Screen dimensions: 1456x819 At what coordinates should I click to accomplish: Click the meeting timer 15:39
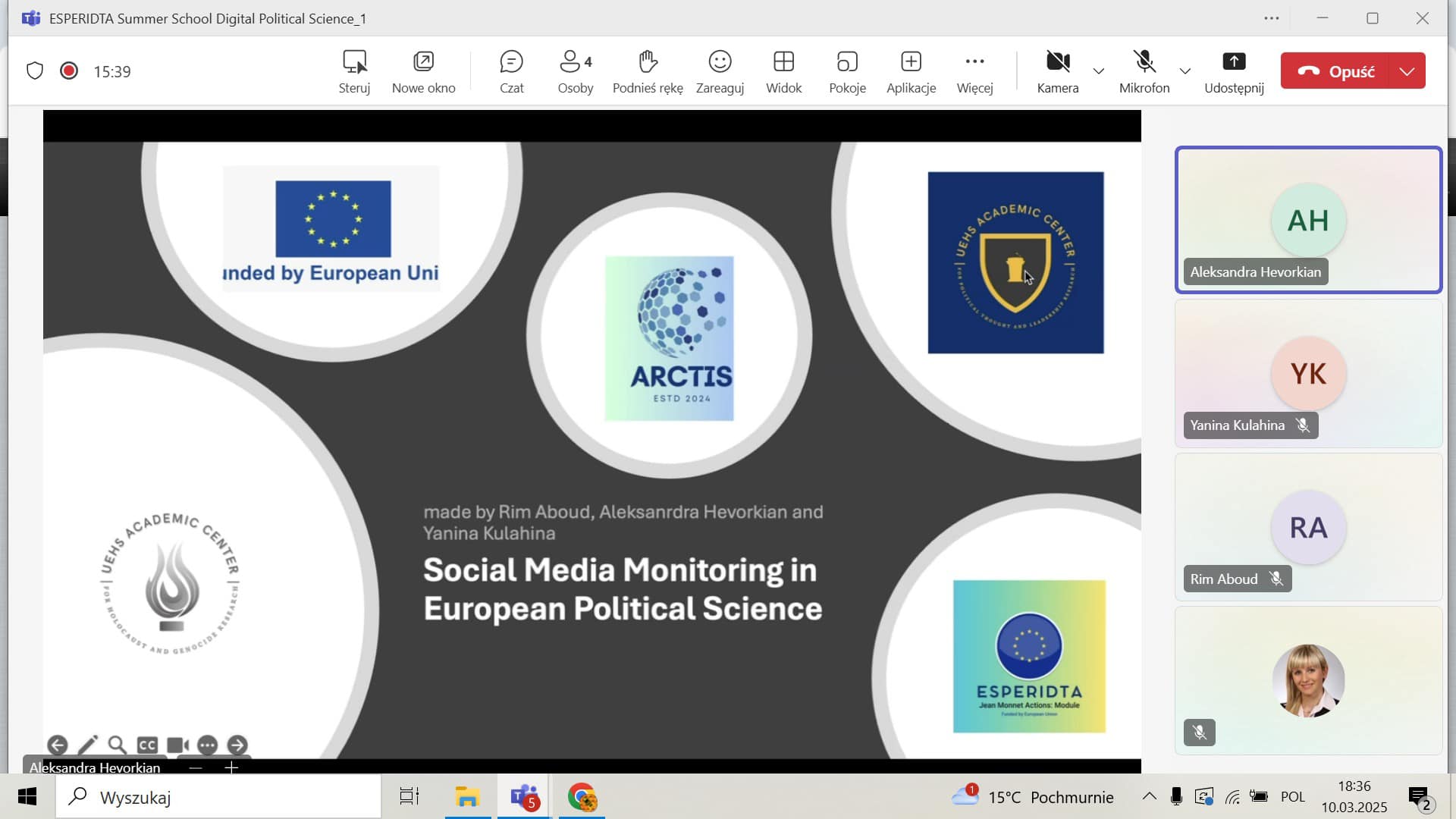[x=112, y=71]
